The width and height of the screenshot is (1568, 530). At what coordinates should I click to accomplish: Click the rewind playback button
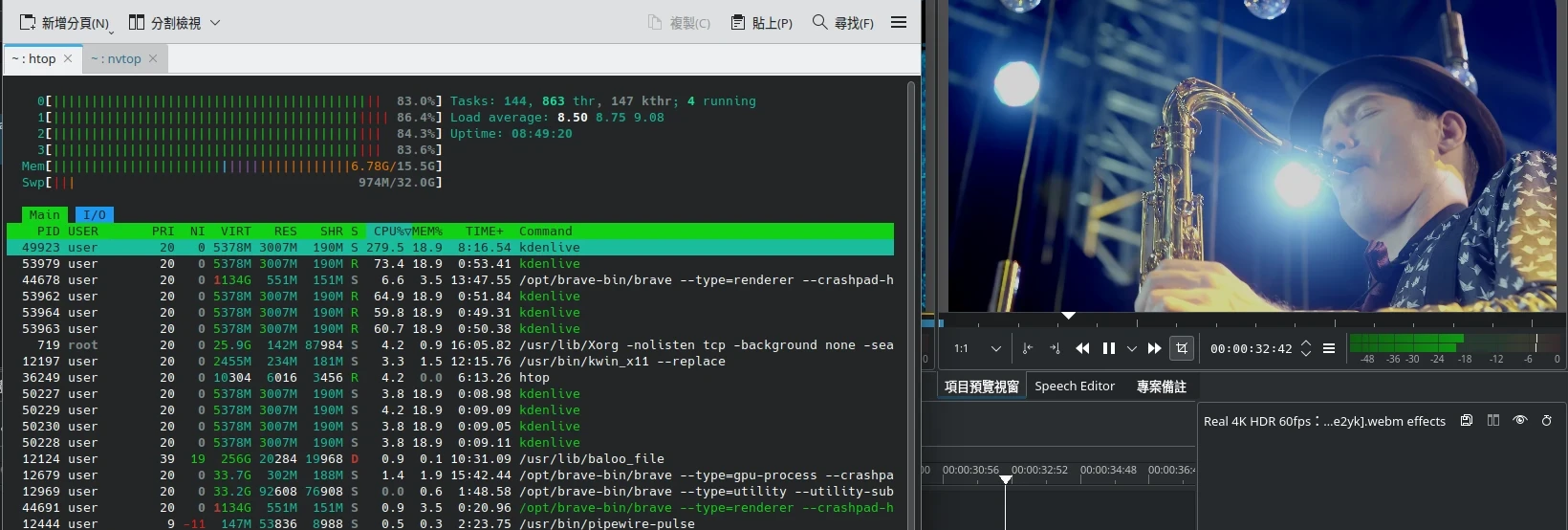[x=1082, y=349]
